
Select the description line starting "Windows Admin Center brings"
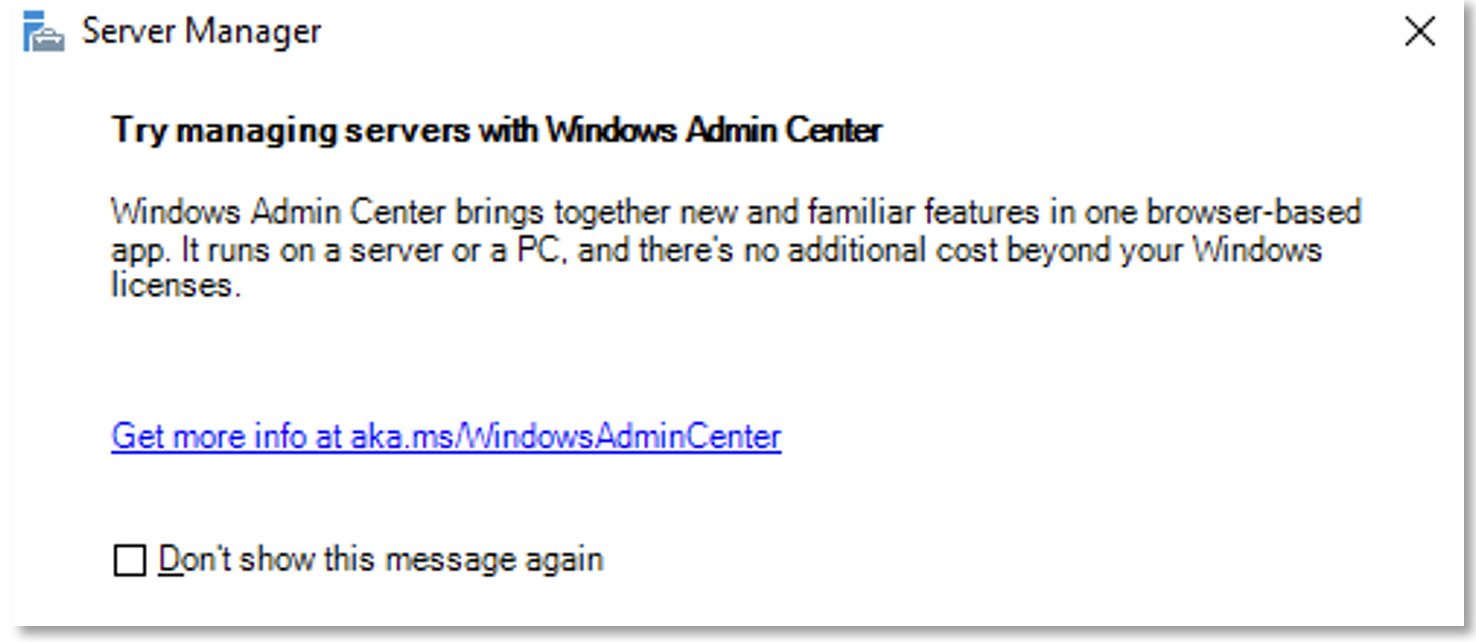click(x=736, y=213)
